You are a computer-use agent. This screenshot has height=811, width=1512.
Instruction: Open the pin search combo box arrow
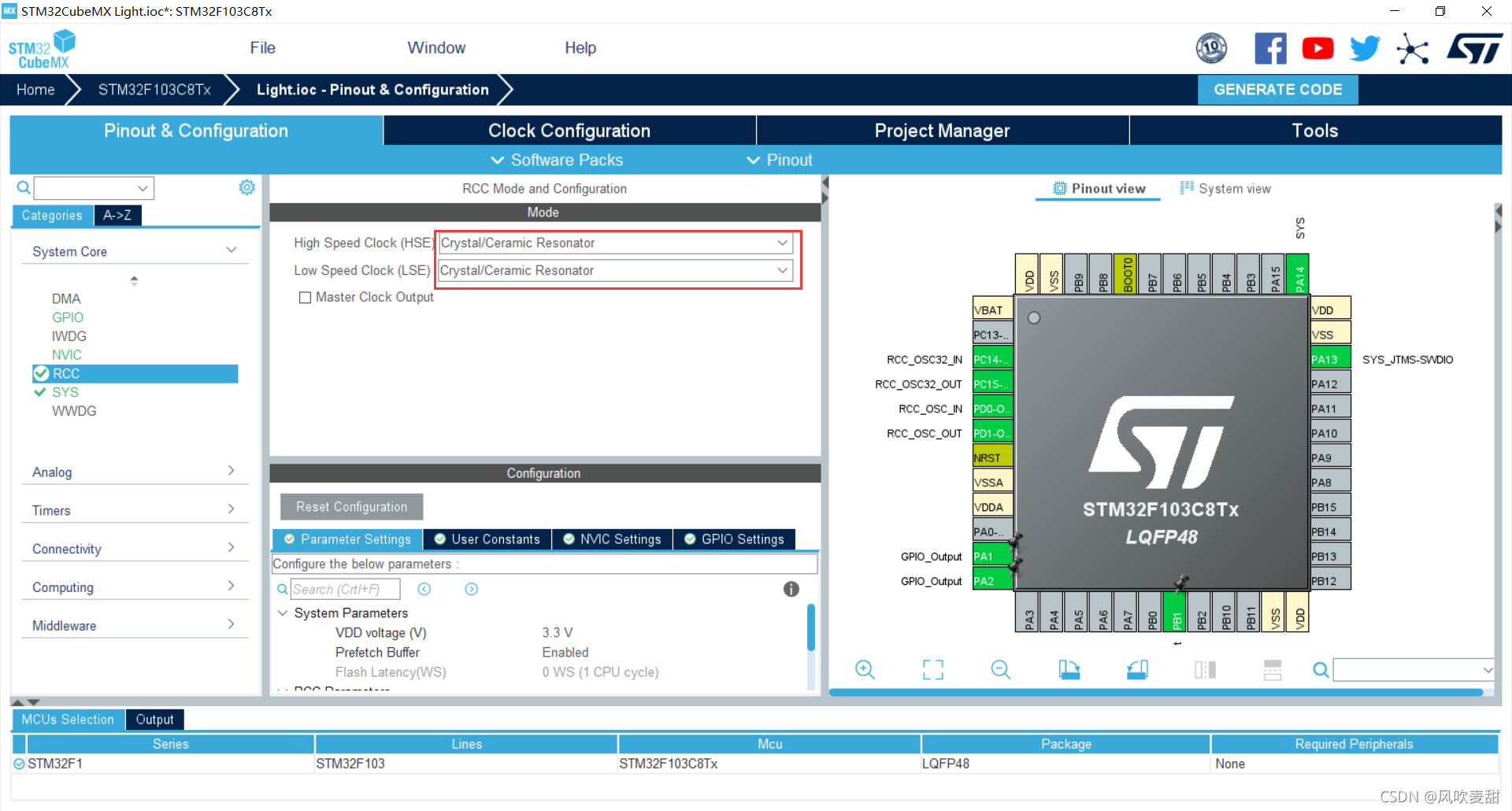tap(1487, 670)
